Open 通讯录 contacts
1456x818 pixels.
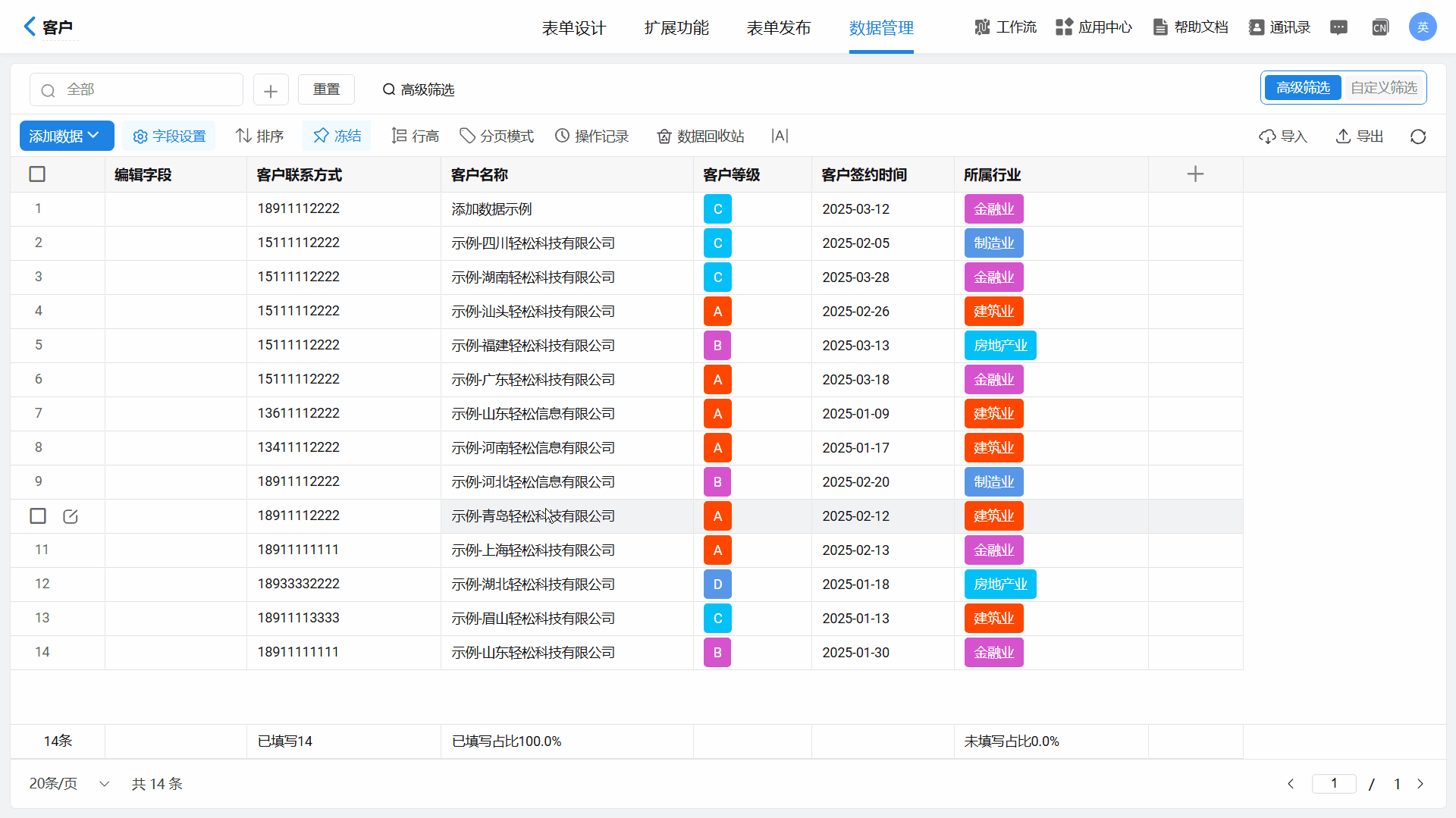tap(1280, 27)
